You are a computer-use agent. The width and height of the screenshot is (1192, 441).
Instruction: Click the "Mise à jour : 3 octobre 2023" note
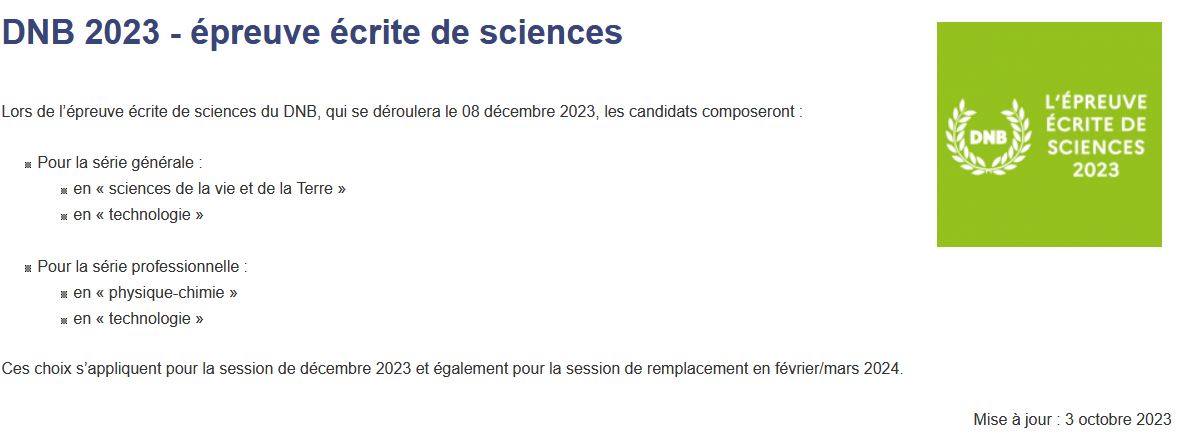tap(1072, 420)
